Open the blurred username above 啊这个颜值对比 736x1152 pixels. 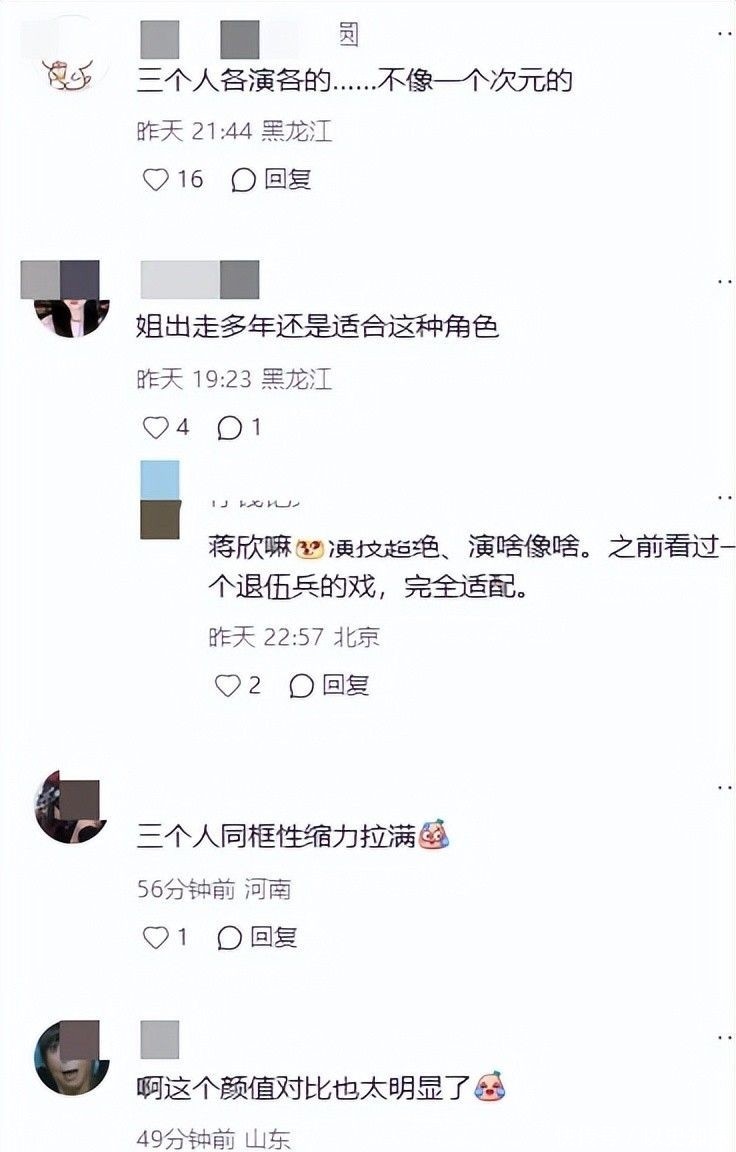click(x=159, y=1040)
